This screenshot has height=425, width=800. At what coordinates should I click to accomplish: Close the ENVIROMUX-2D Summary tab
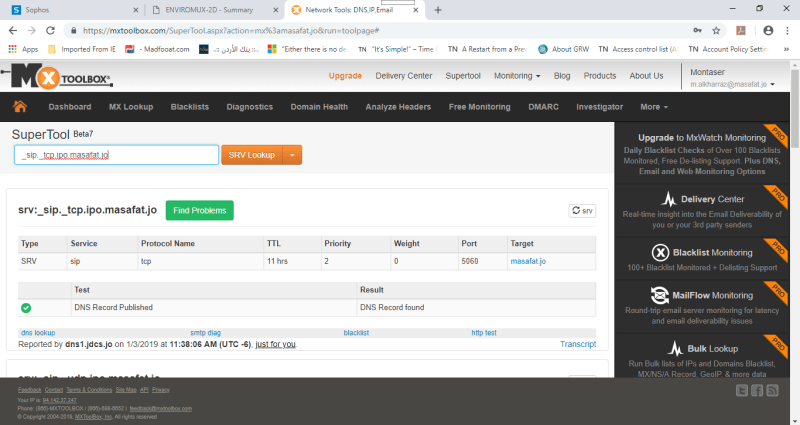point(276,10)
